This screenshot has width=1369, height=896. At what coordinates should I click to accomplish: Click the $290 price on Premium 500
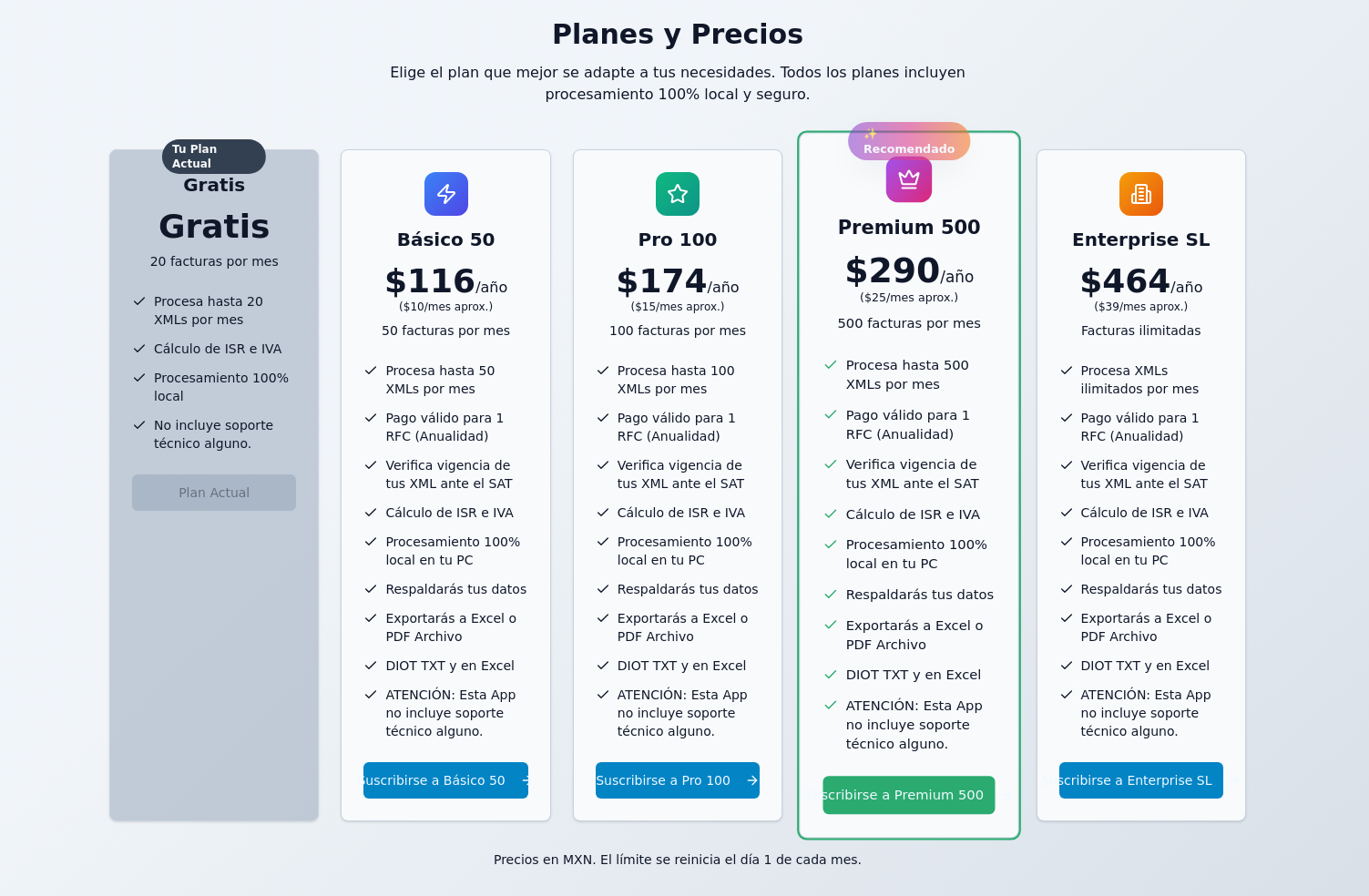click(x=893, y=270)
